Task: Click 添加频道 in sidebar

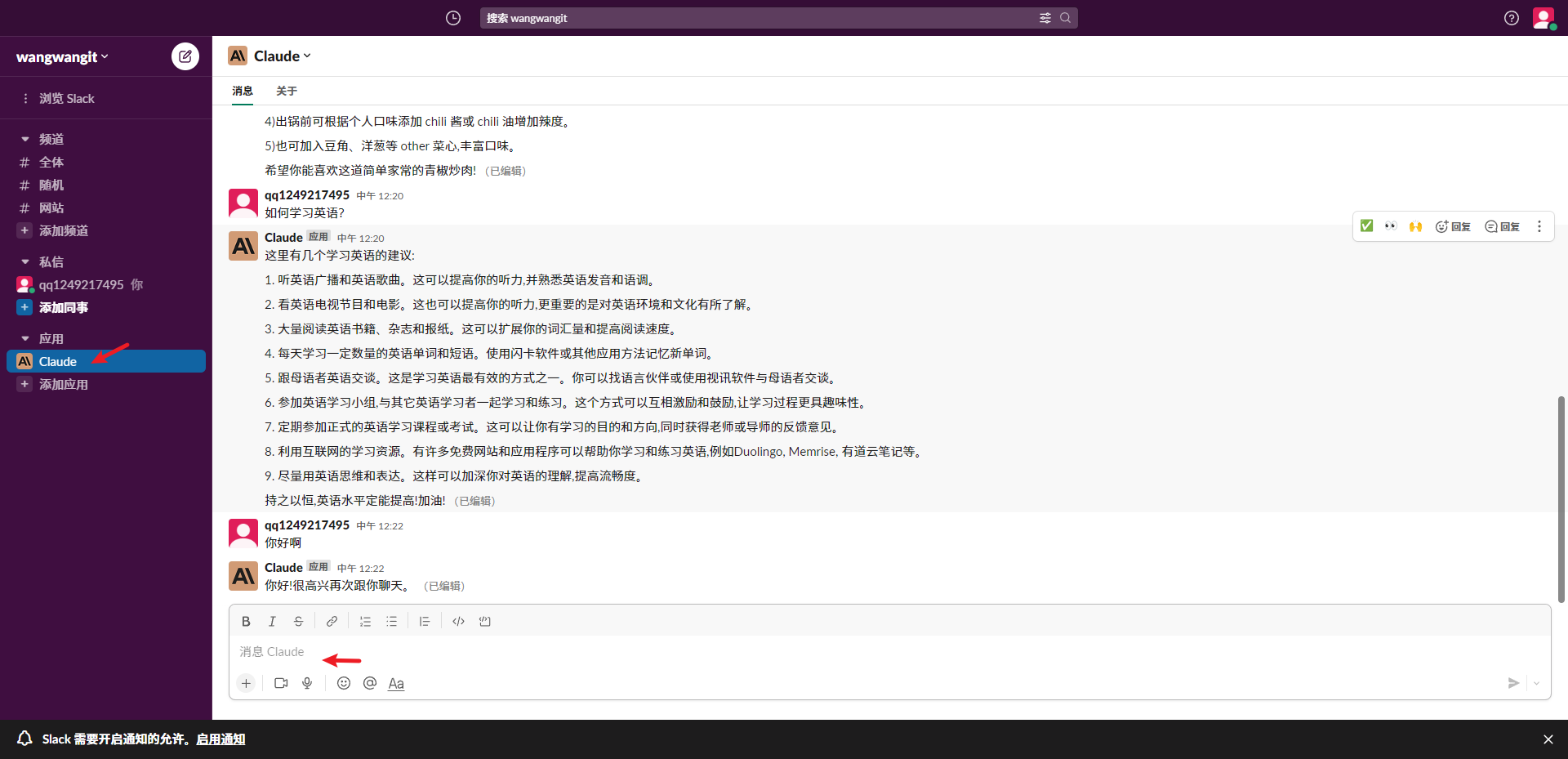Action: (x=64, y=231)
